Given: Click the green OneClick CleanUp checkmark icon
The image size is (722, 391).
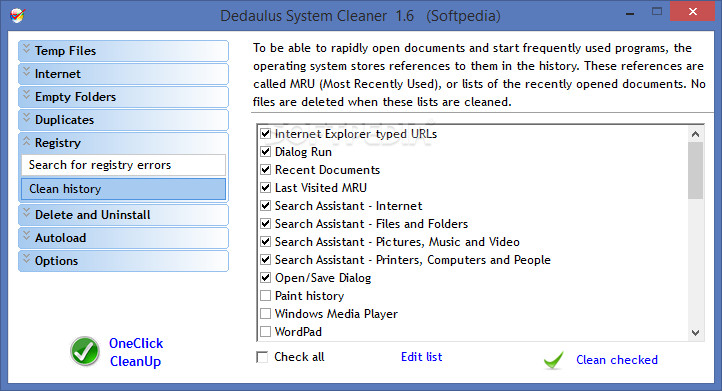Looking at the screenshot, I should [85, 351].
